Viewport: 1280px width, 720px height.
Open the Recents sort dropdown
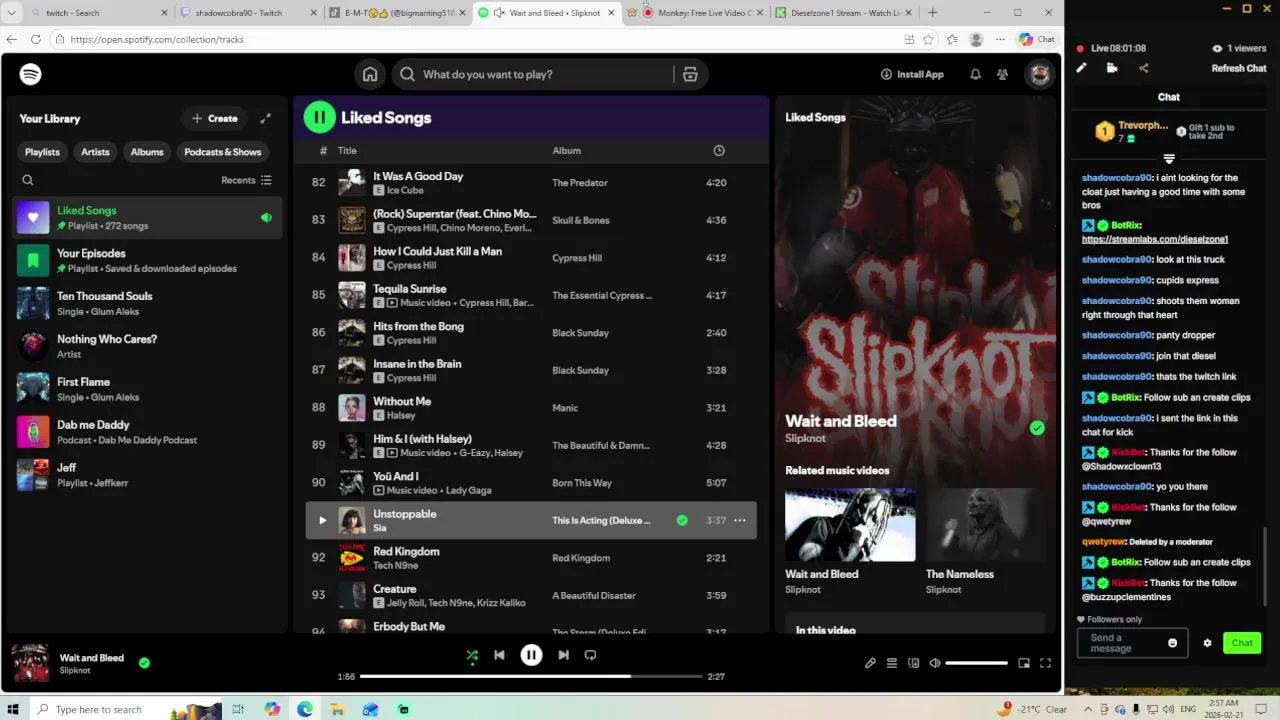[246, 180]
